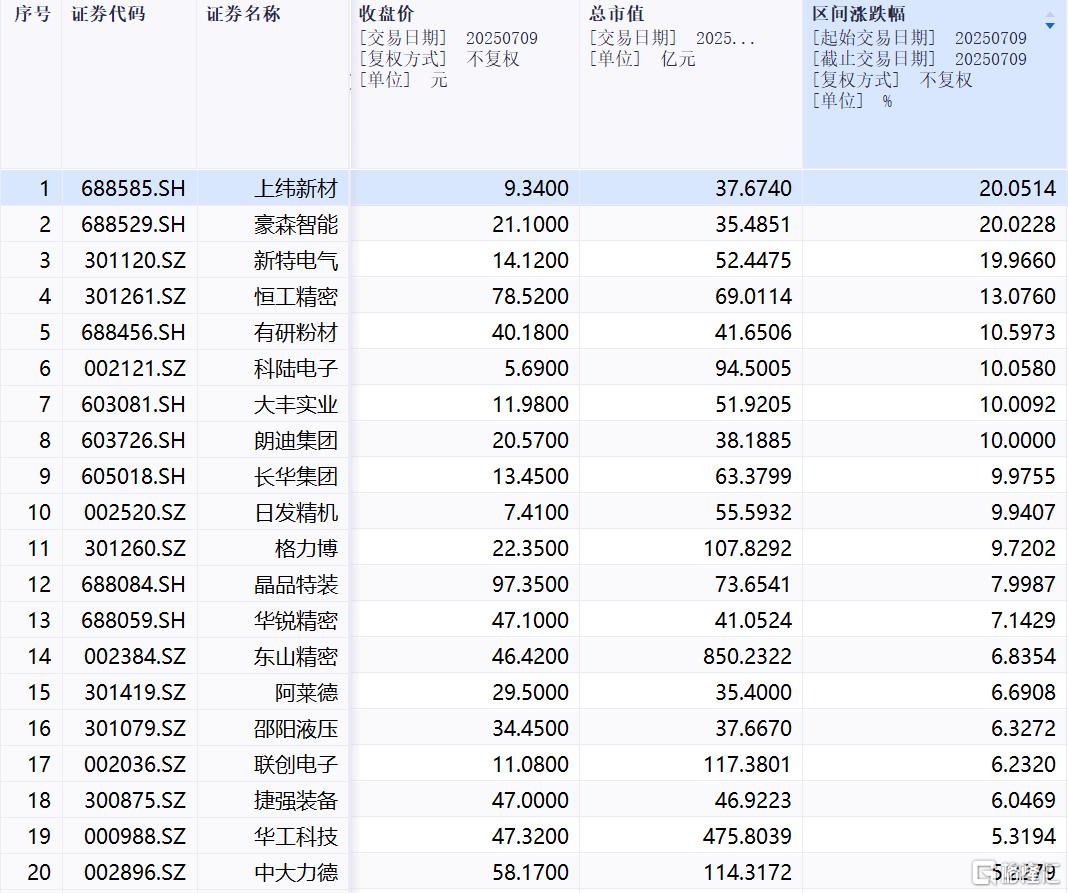Click stock name 恒工精密
The height and width of the screenshot is (893, 1068).
(x=296, y=296)
